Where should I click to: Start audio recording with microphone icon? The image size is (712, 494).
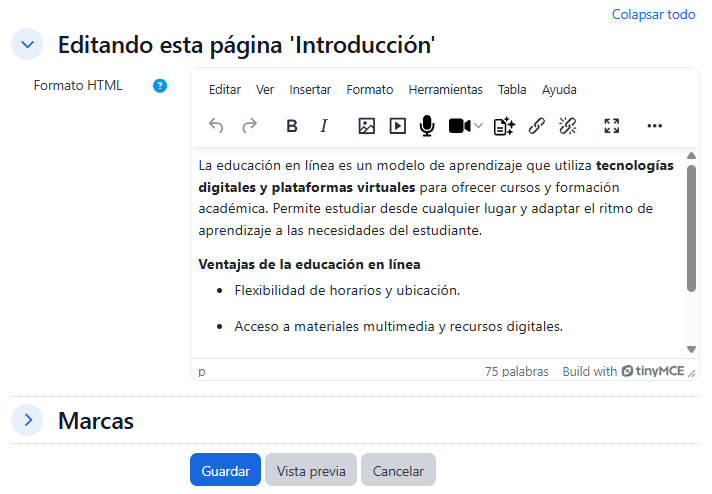(427, 125)
